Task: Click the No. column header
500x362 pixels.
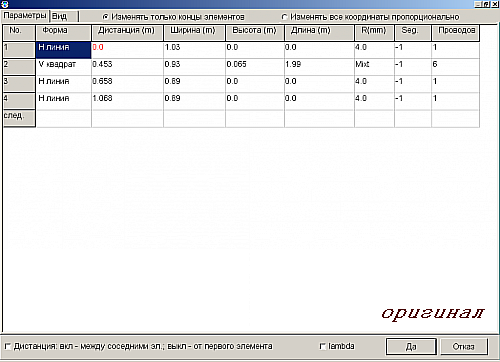Action: pos(19,33)
